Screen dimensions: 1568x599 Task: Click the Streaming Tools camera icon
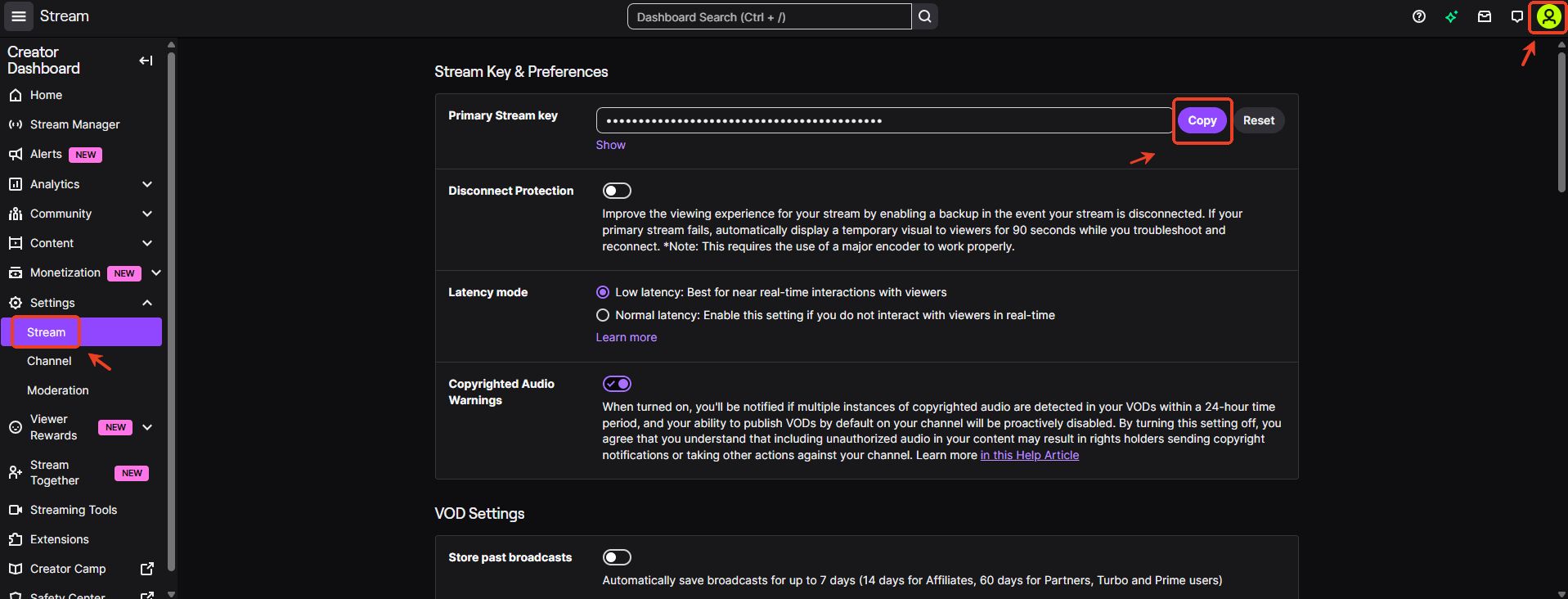point(15,510)
